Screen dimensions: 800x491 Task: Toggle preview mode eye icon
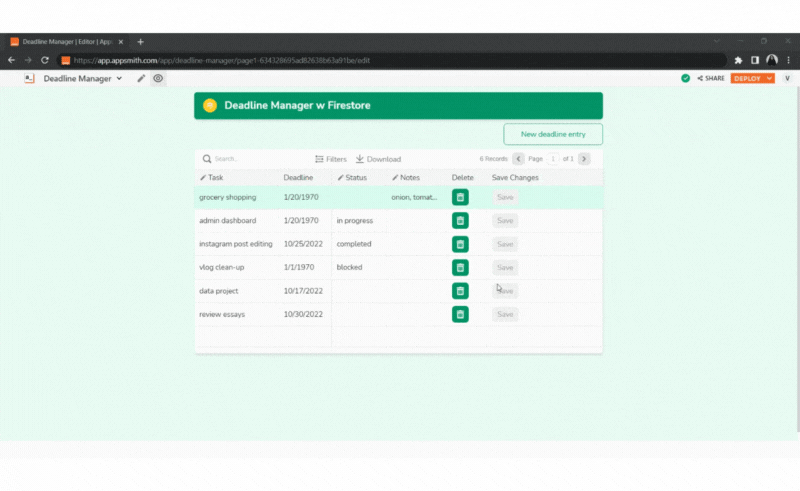click(x=158, y=78)
